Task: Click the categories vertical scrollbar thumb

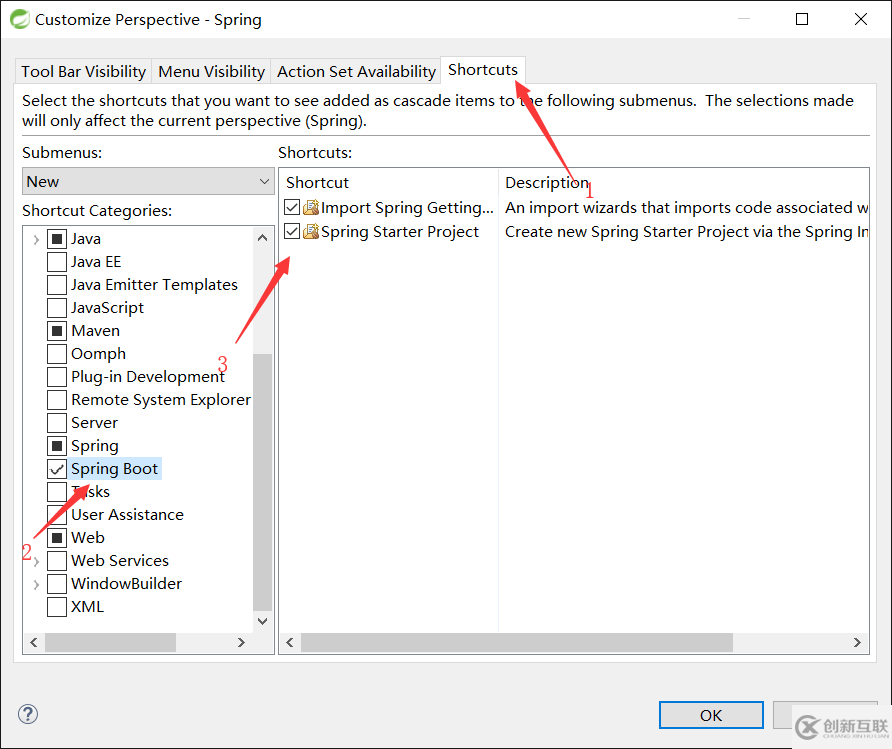Action: point(262,482)
